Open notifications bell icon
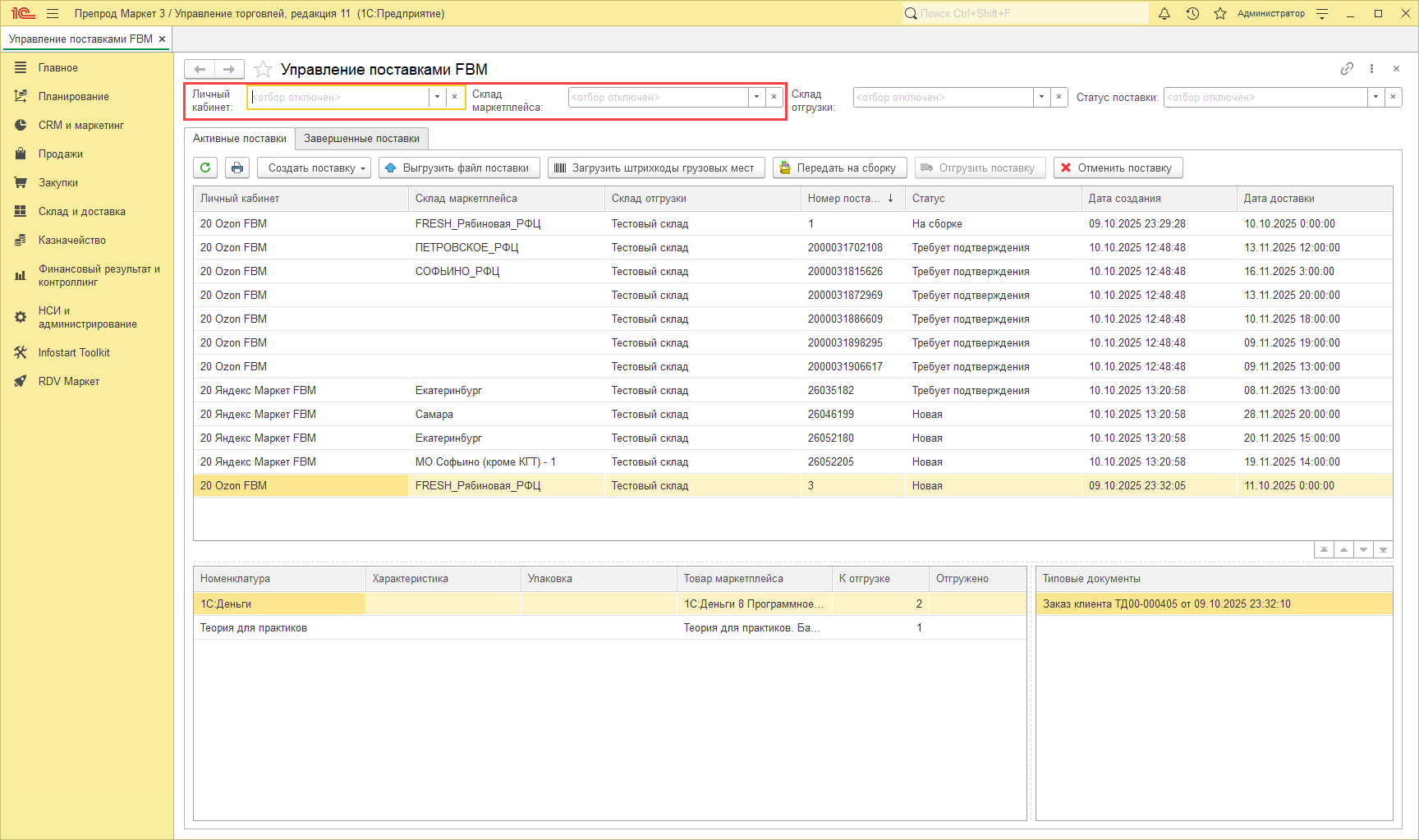1419x840 pixels. (1164, 13)
